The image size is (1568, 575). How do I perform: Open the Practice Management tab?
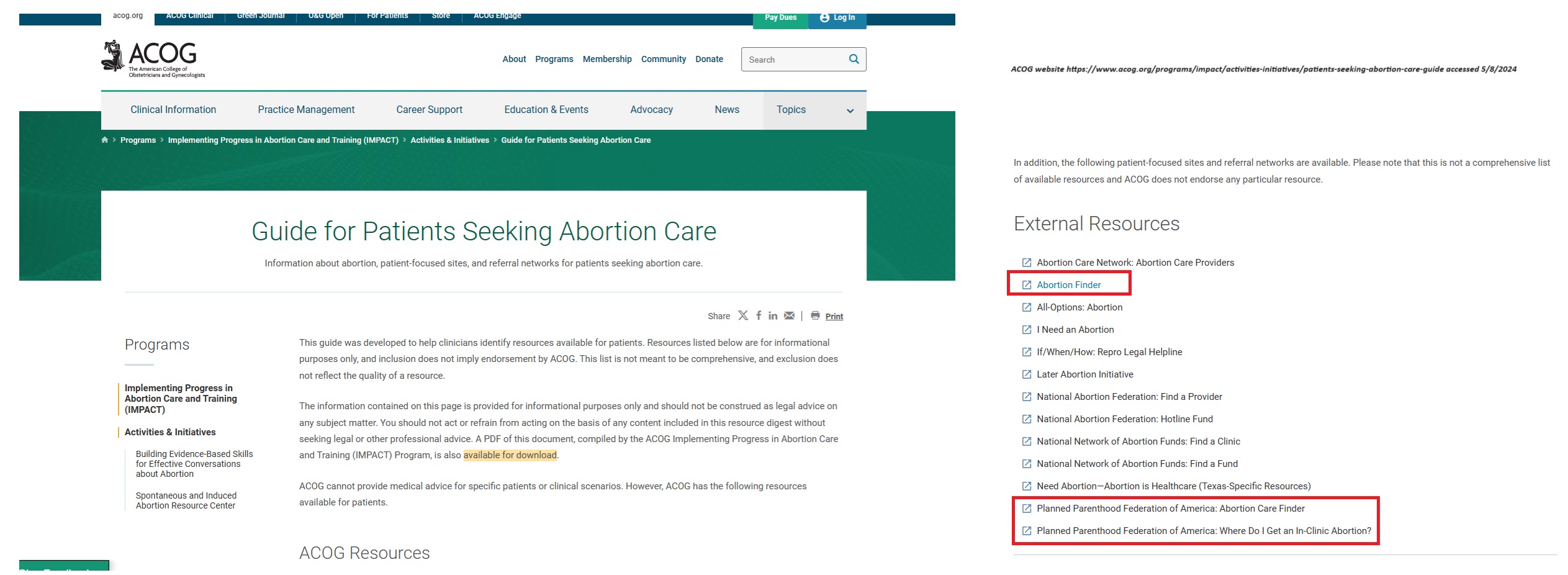pyautogui.click(x=306, y=110)
